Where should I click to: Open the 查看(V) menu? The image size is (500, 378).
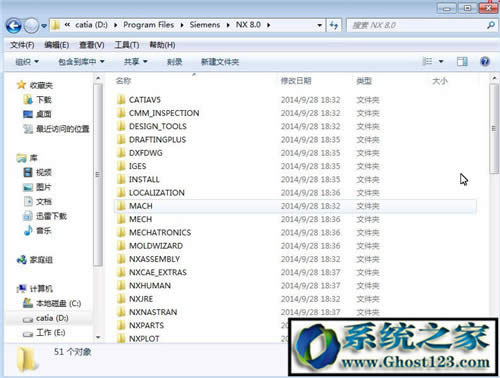tap(92, 45)
